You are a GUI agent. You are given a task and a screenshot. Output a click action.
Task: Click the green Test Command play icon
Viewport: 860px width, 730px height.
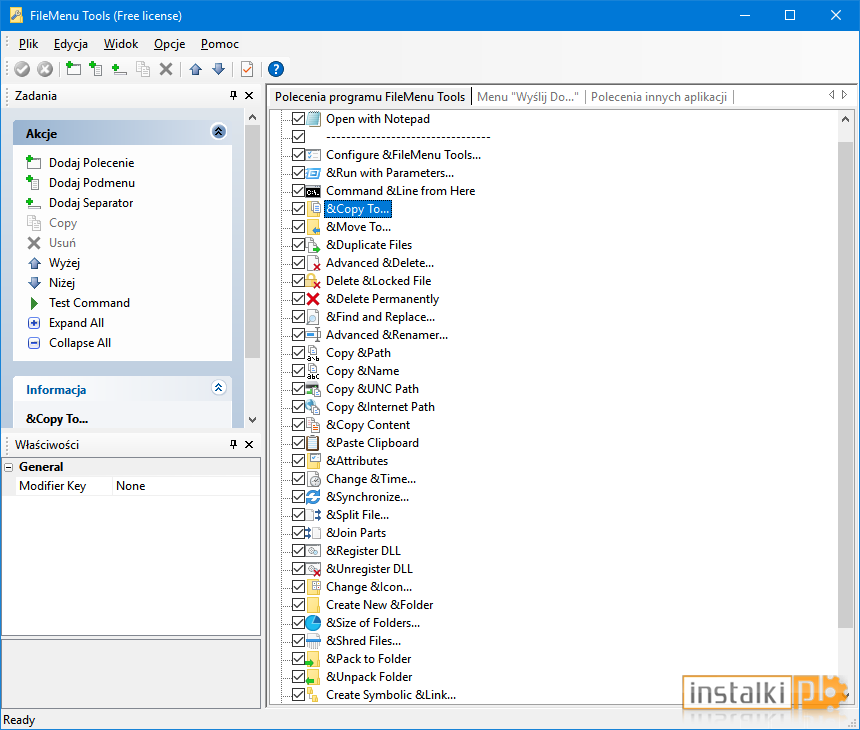pyautogui.click(x=34, y=303)
